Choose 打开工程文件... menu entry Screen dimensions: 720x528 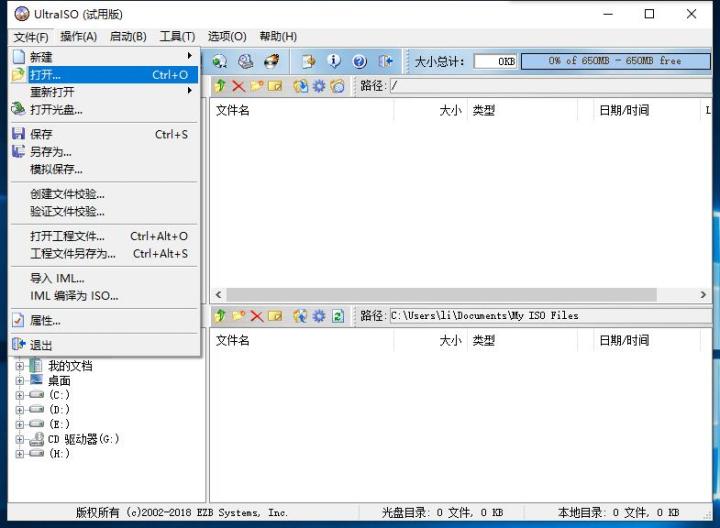[x=104, y=236]
